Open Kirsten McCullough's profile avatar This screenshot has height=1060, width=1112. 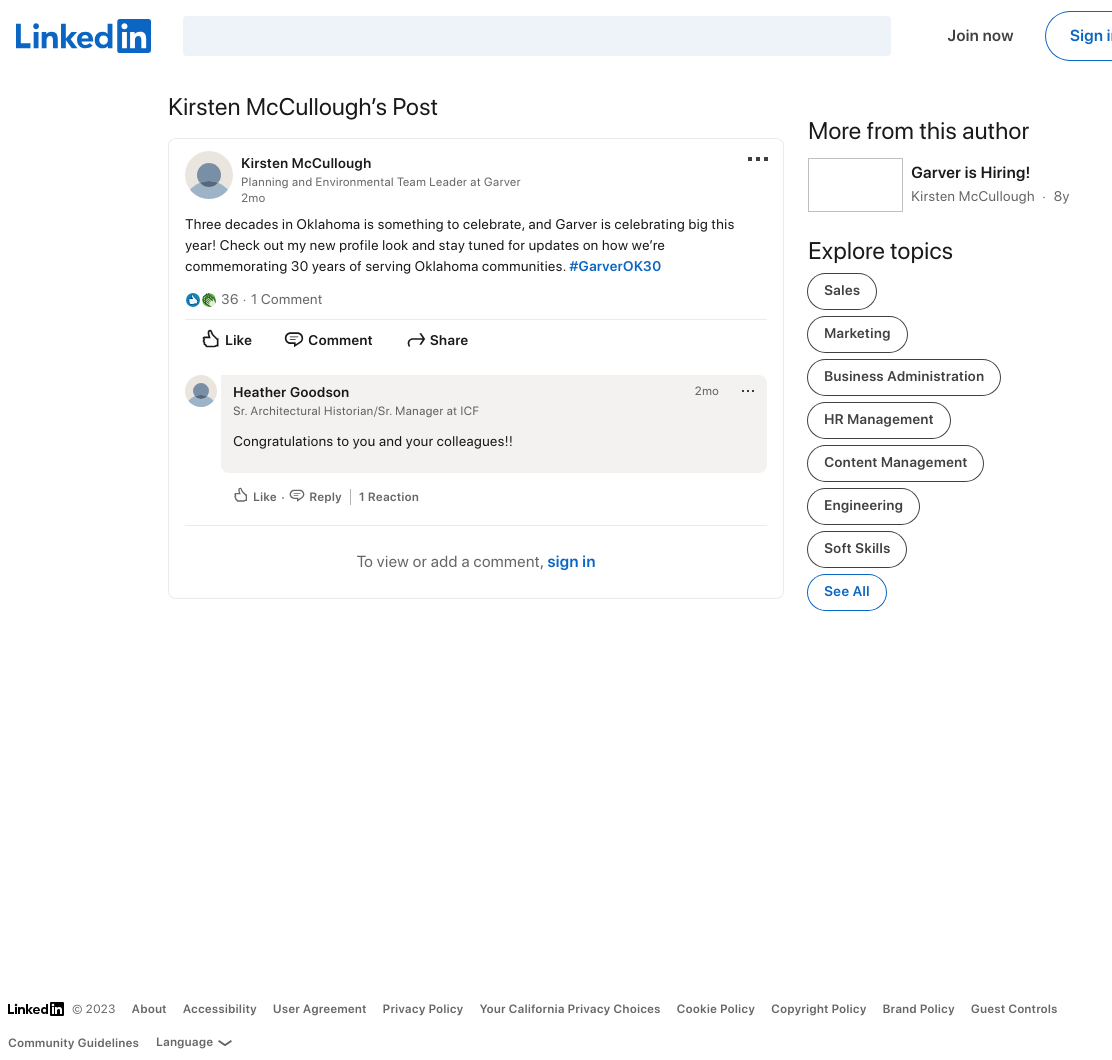pyautogui.click(x=208, y=175)
